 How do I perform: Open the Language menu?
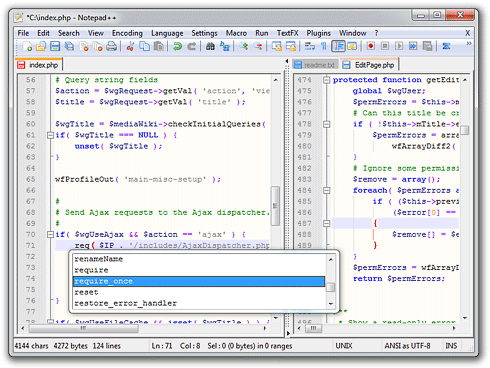point(167,33)
